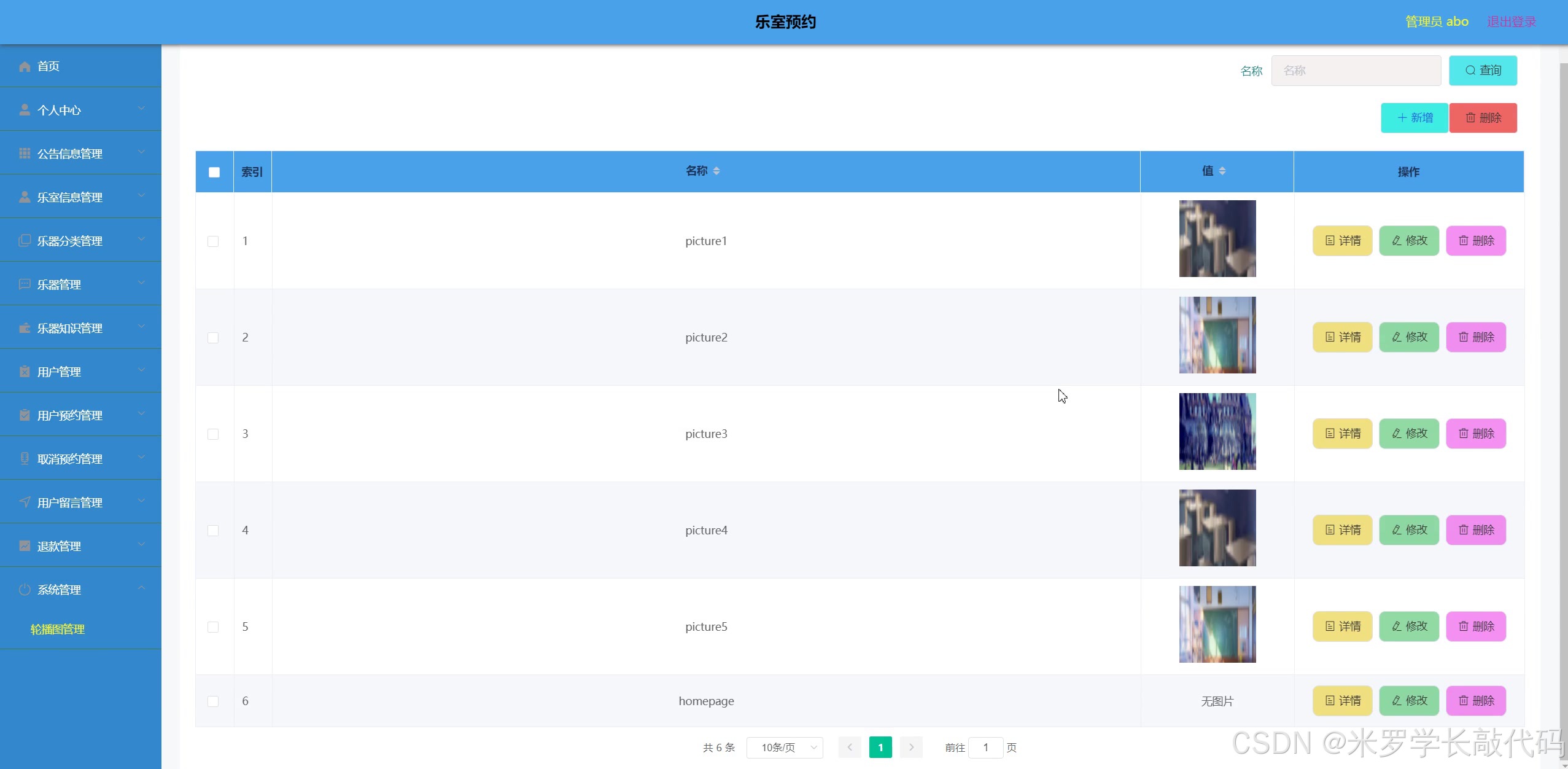Click the grid icon beside 公告信息管理
The height and width of the screenshot is (769, 1568).
pos(25,154)
